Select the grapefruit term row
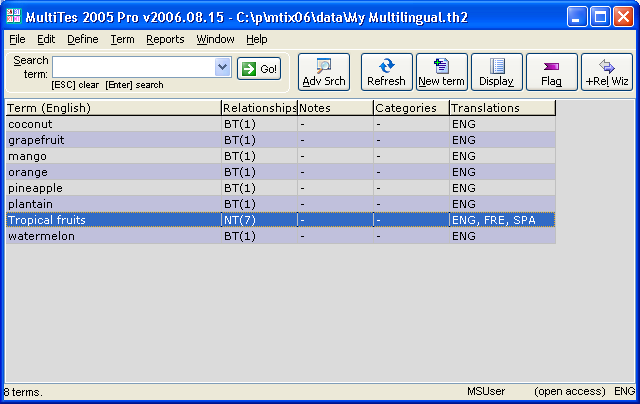This screenshot has width=640, height=404. tap(280, 140)
